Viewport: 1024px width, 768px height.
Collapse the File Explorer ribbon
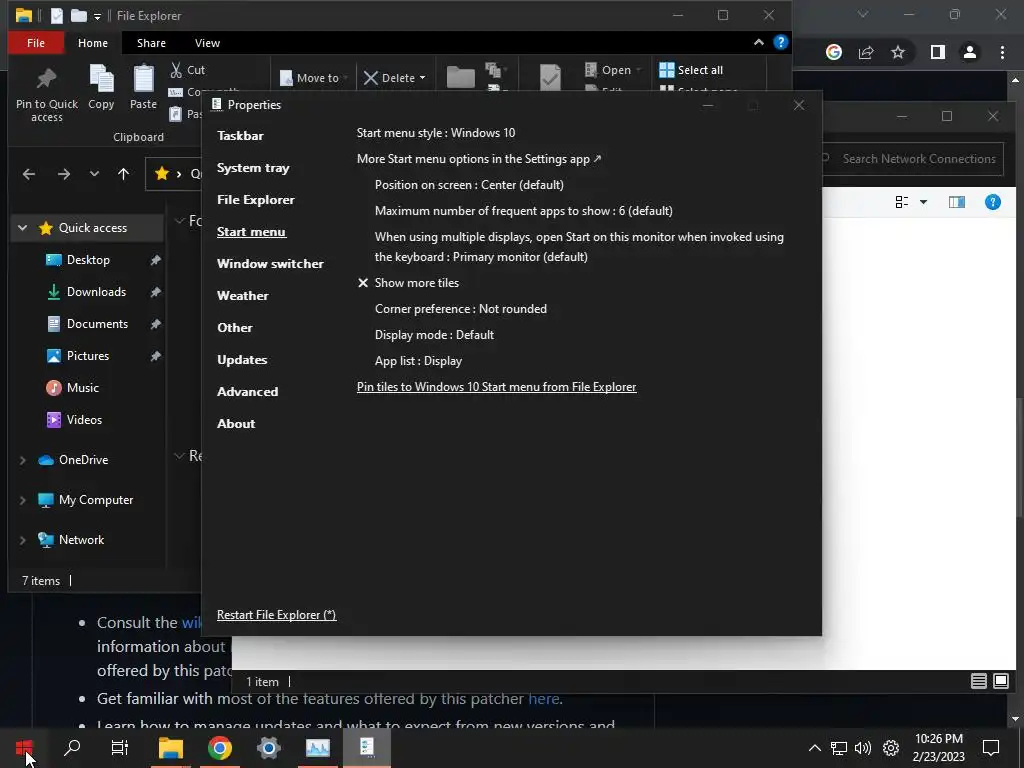(758, 42)
